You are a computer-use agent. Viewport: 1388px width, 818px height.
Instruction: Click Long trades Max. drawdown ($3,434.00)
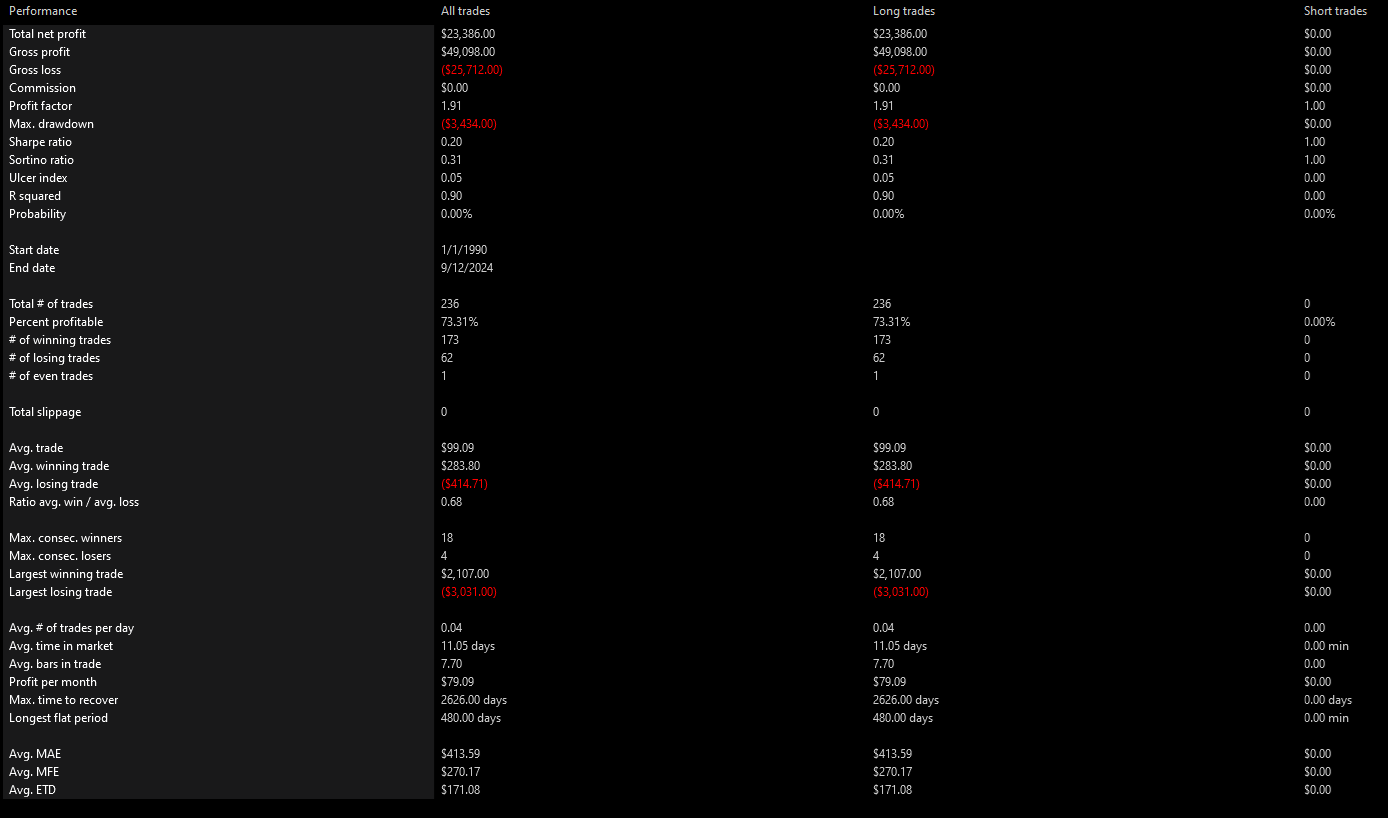point(901,124)
